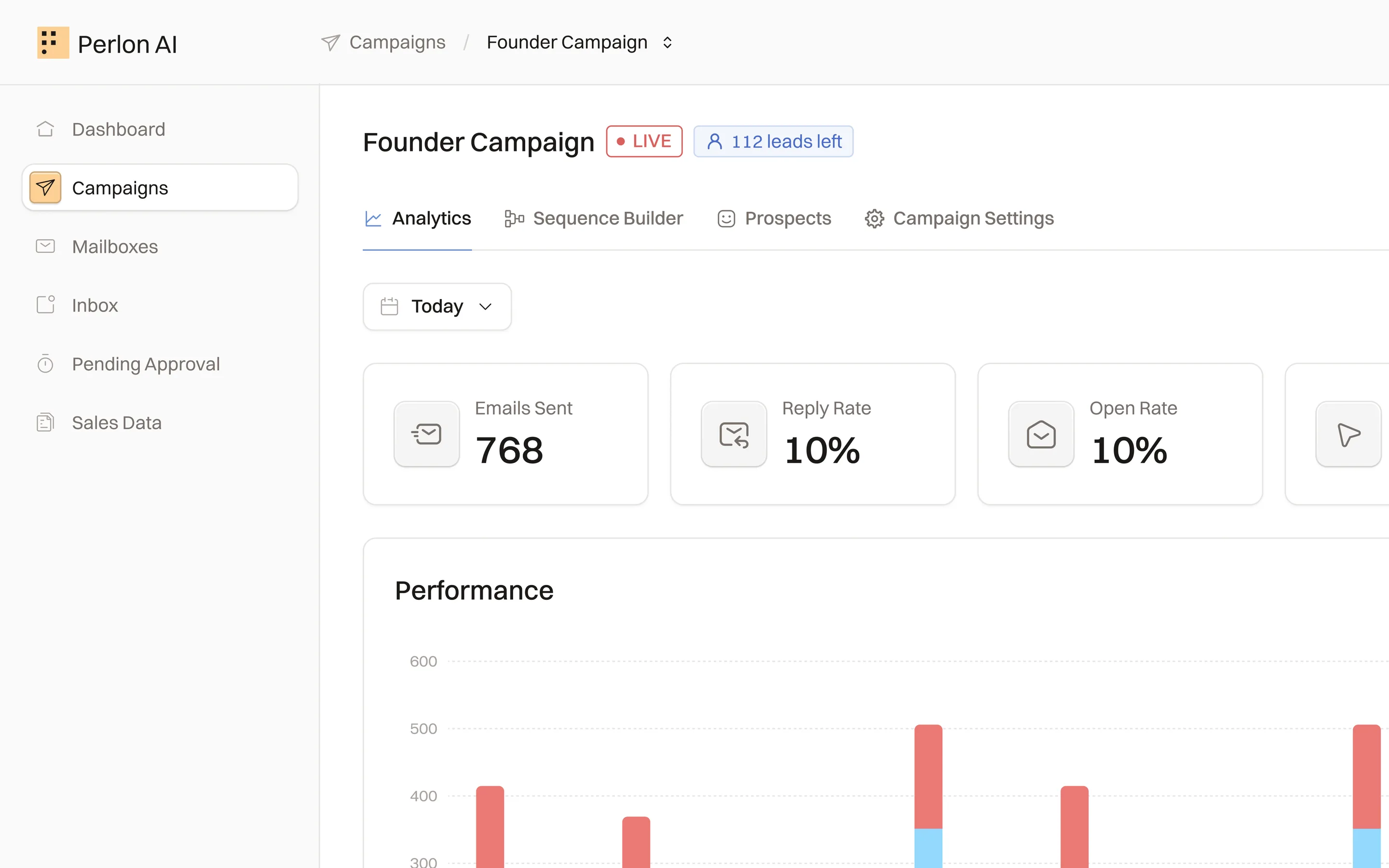Click the Reply Rate 10% value

click(822, 451)
